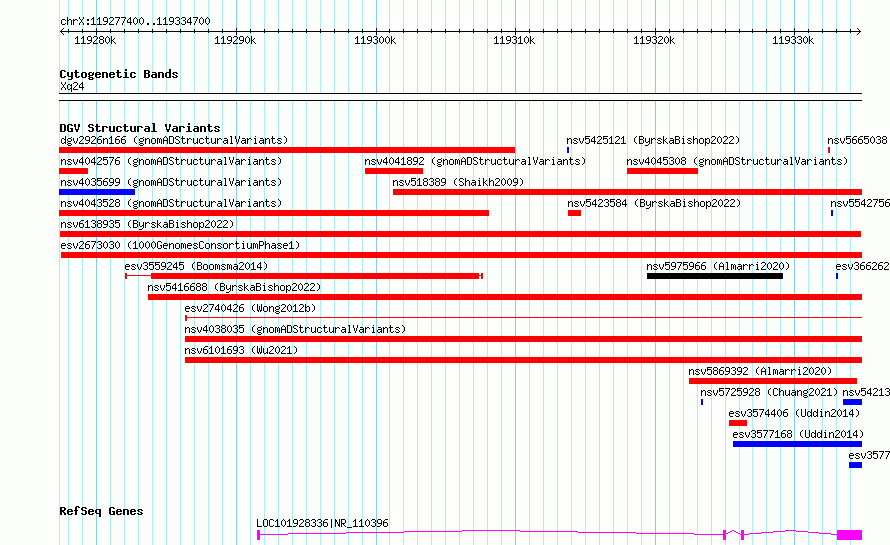Click the esv2673030 (1000GenomesConsortiumPhase1) label
890x545 pixels.
click(180, 245)
